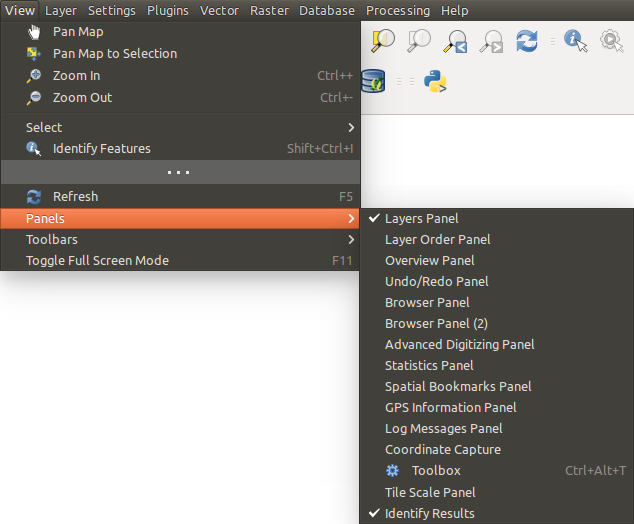Viewport: 634px width, 524px height.
Task: Show the Toolbox panel from submenu
Action: pyautogui.click(x=436, y=470)
